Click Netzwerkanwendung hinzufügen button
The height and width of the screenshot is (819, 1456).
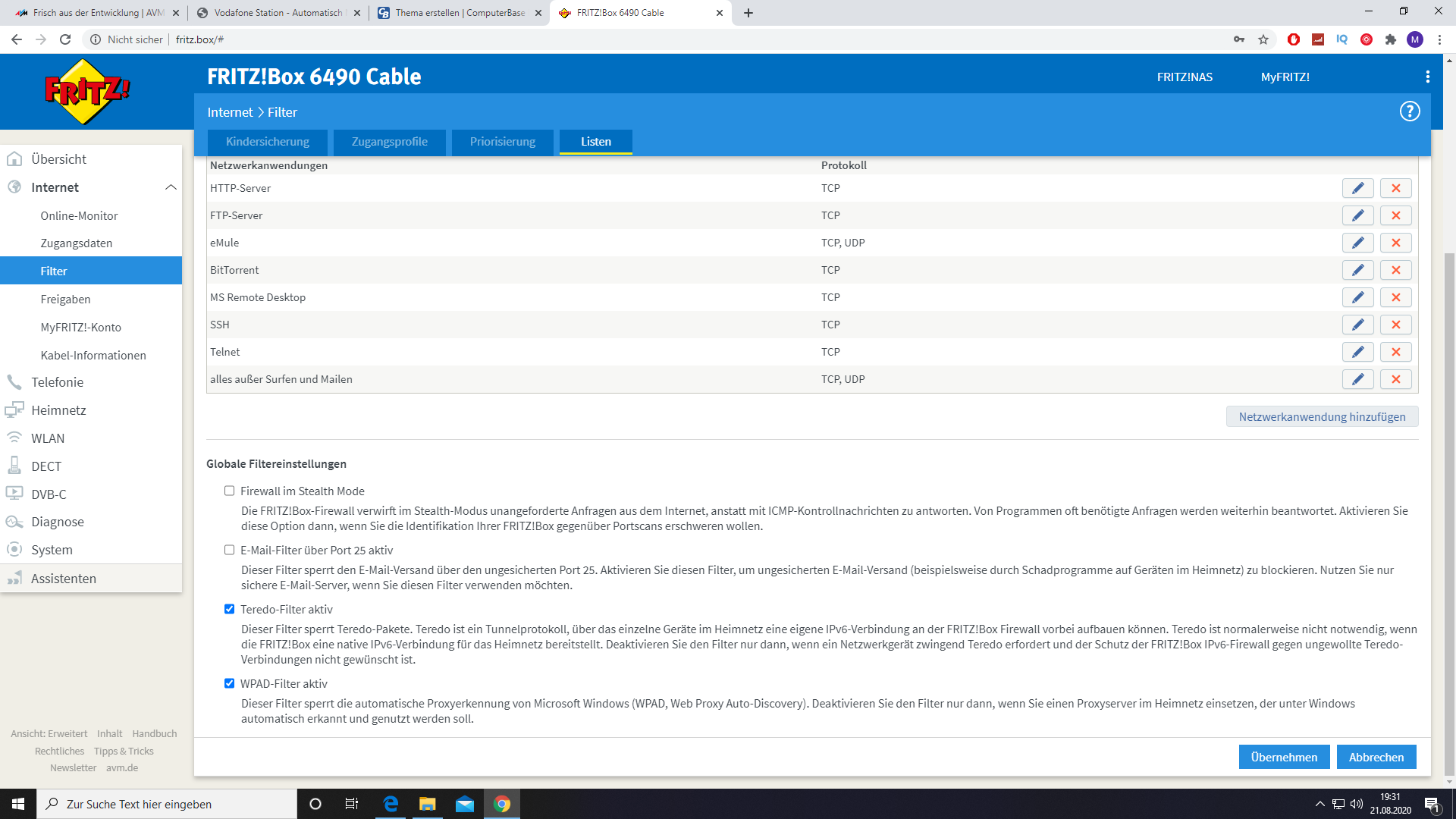pyautogui.click(x=1322, y=416)
